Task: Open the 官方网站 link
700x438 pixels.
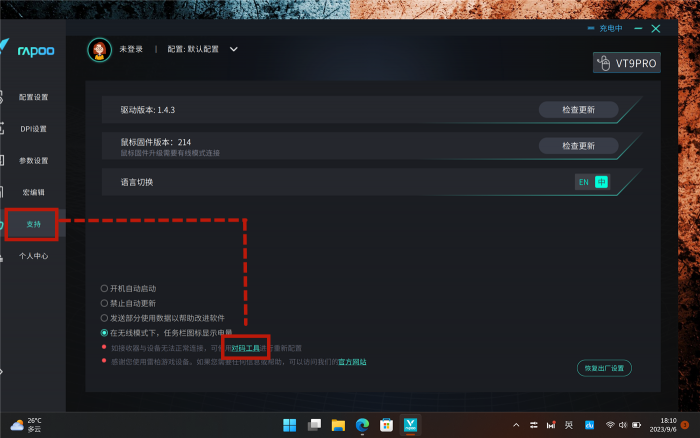Action: click(351, 362)
